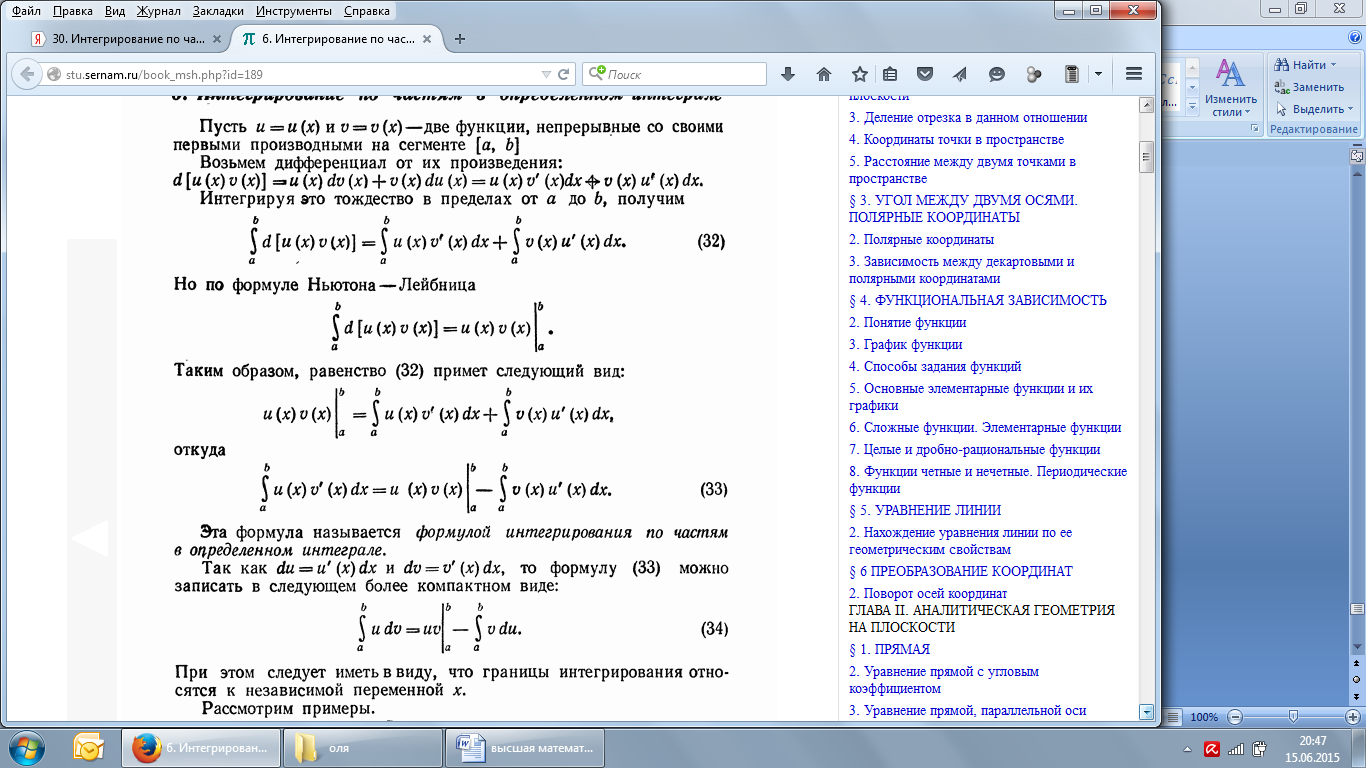Viewport: 1366px width, 768px height.
Task: Open the Правка menu
Action: tap(72, 13)
